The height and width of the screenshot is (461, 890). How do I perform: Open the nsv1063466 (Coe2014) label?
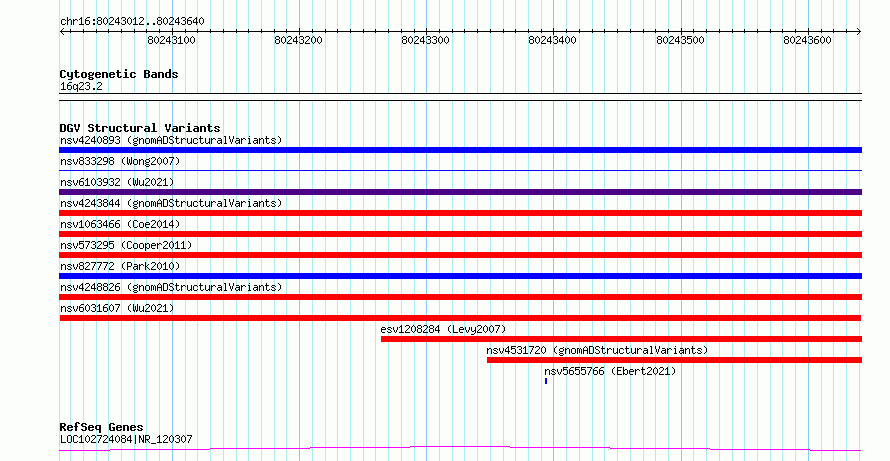tap(120, 224)
